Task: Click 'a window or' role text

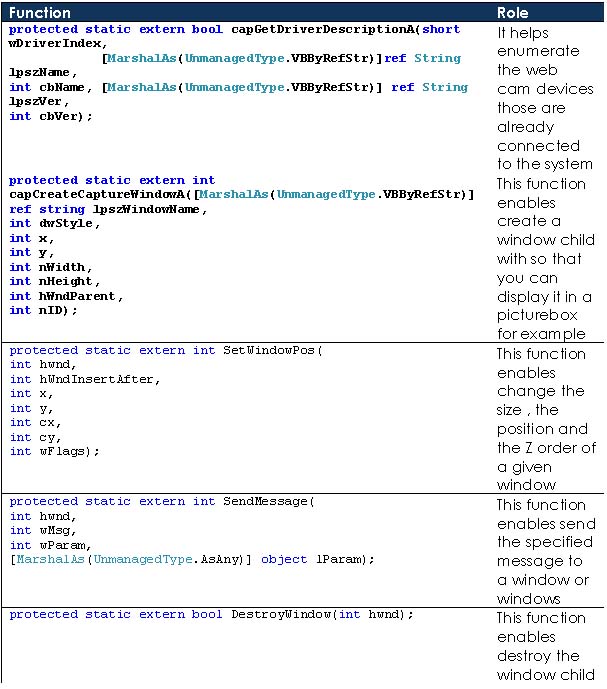Action: click(x=543, y=580)
